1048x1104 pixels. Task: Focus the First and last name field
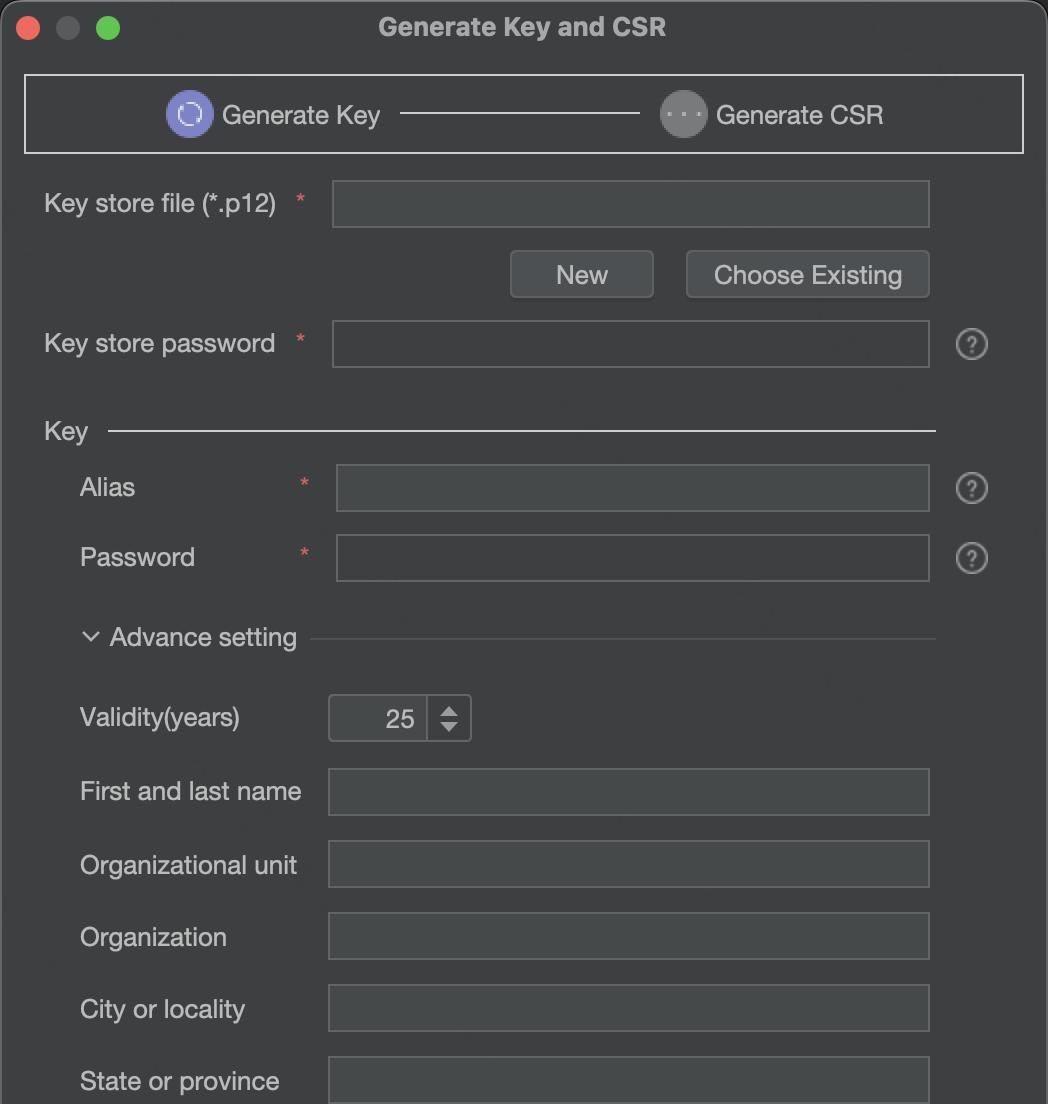(628, 792)
